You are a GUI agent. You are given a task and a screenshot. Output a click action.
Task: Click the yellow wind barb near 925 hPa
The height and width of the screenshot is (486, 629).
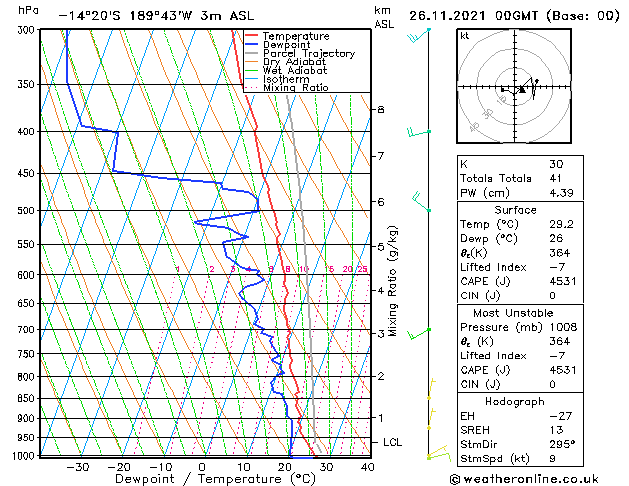[431, 419]
